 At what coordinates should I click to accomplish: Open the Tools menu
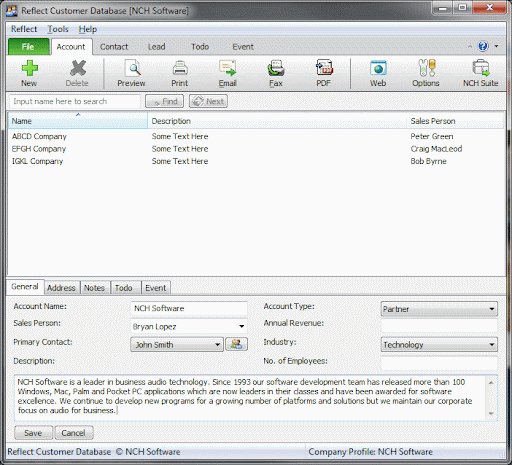58,29
